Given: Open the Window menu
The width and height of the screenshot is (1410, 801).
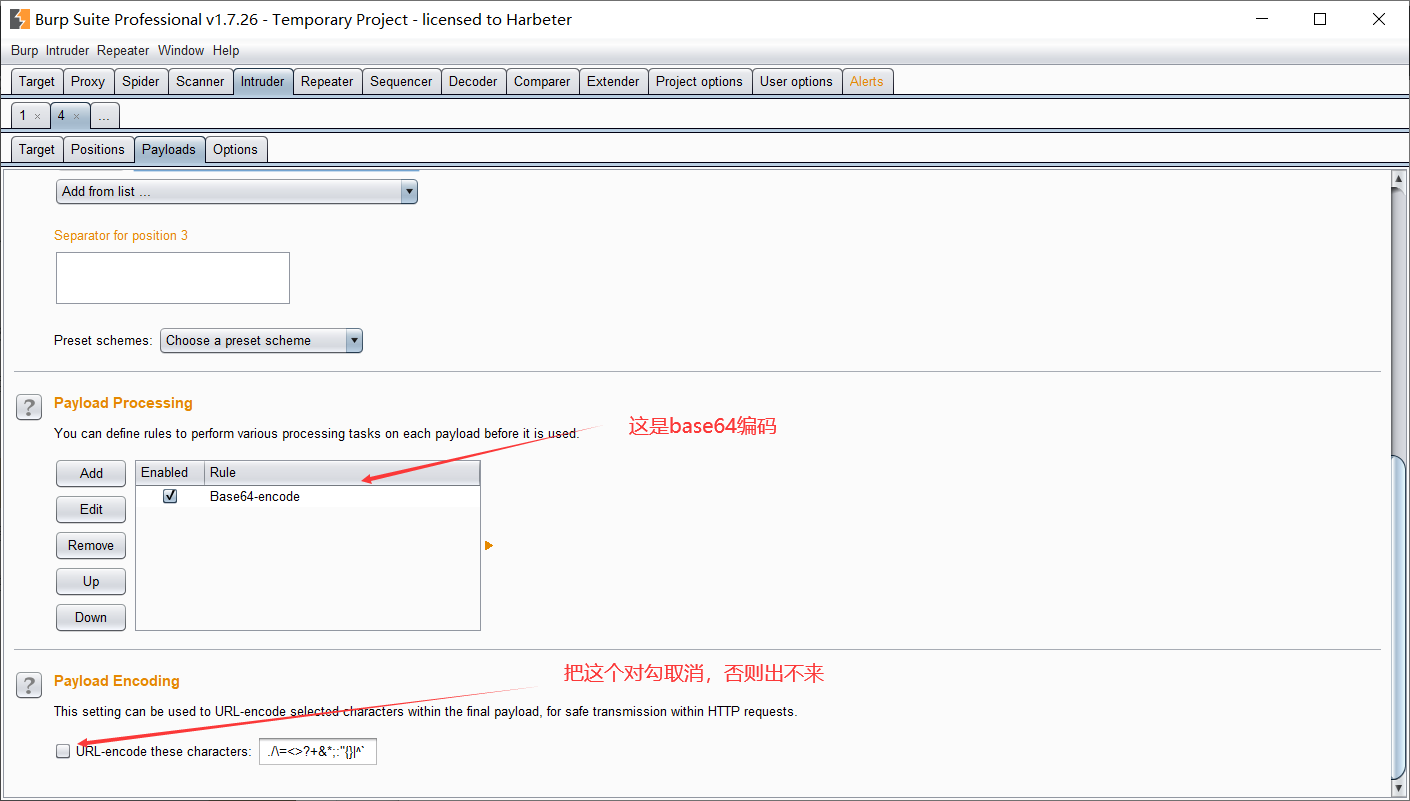Looking at the screenshot, I should click(x=181, y=50).
